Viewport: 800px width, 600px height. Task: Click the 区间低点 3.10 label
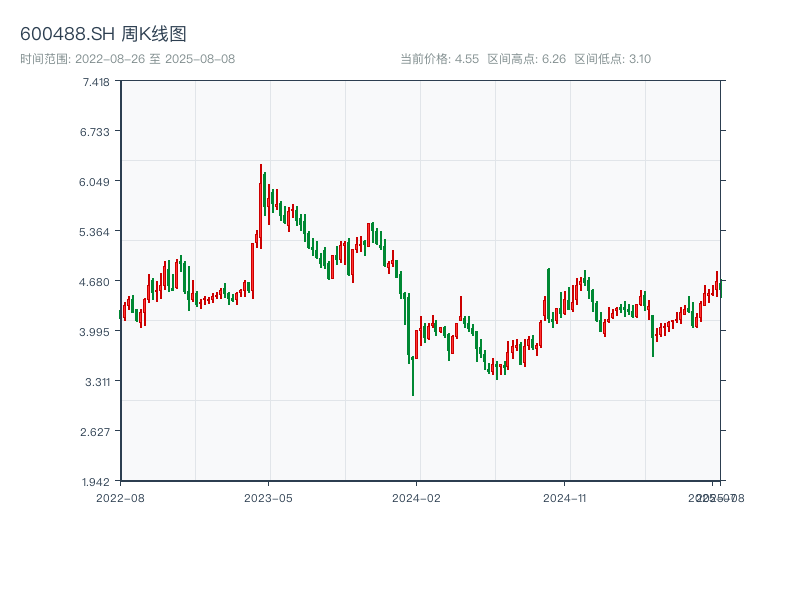pyautogui.click(x=612, y=59)
